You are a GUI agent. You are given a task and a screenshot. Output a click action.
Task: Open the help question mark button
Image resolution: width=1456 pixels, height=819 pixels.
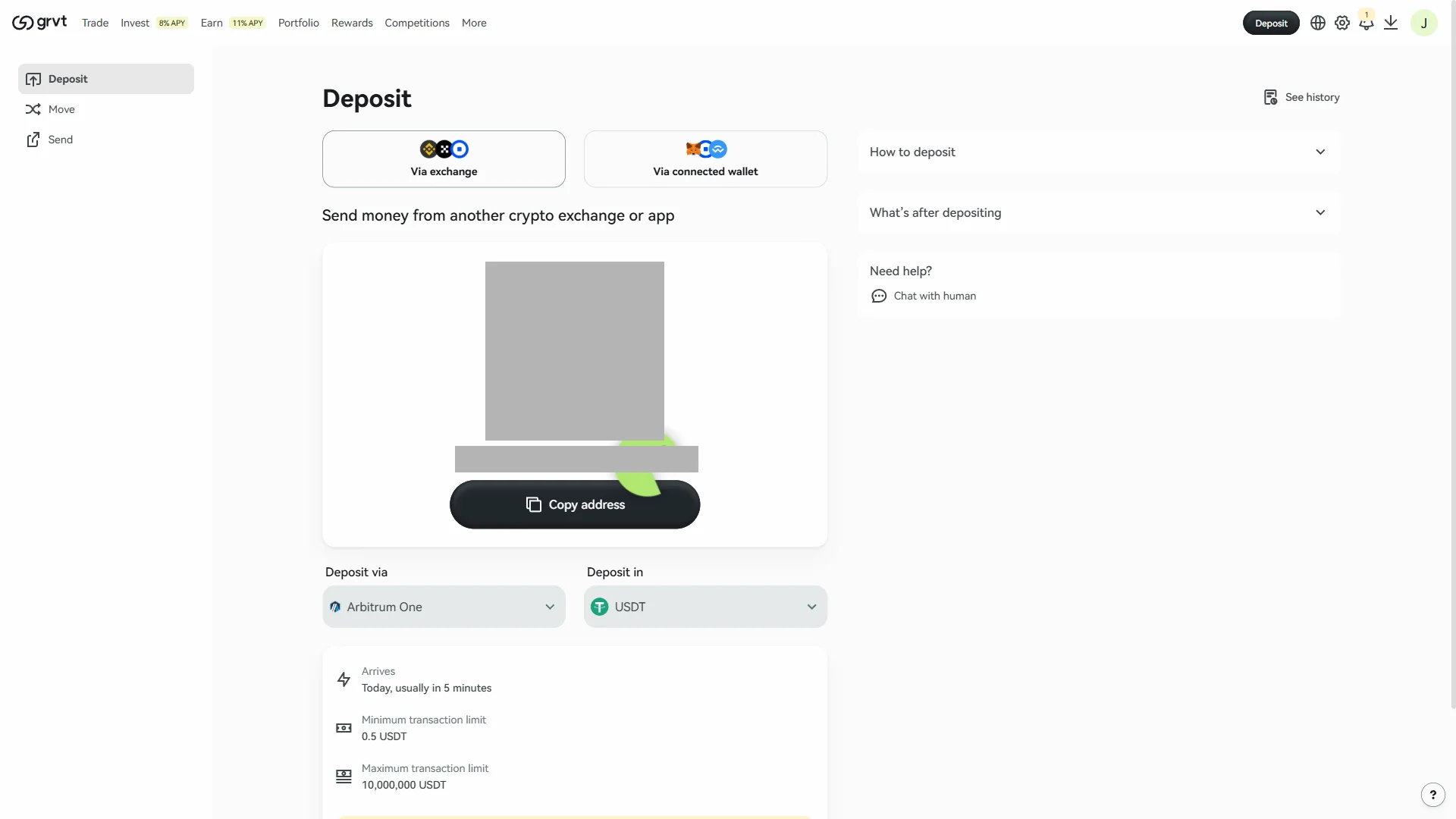pyautogui.click(x=1433, y=795)
